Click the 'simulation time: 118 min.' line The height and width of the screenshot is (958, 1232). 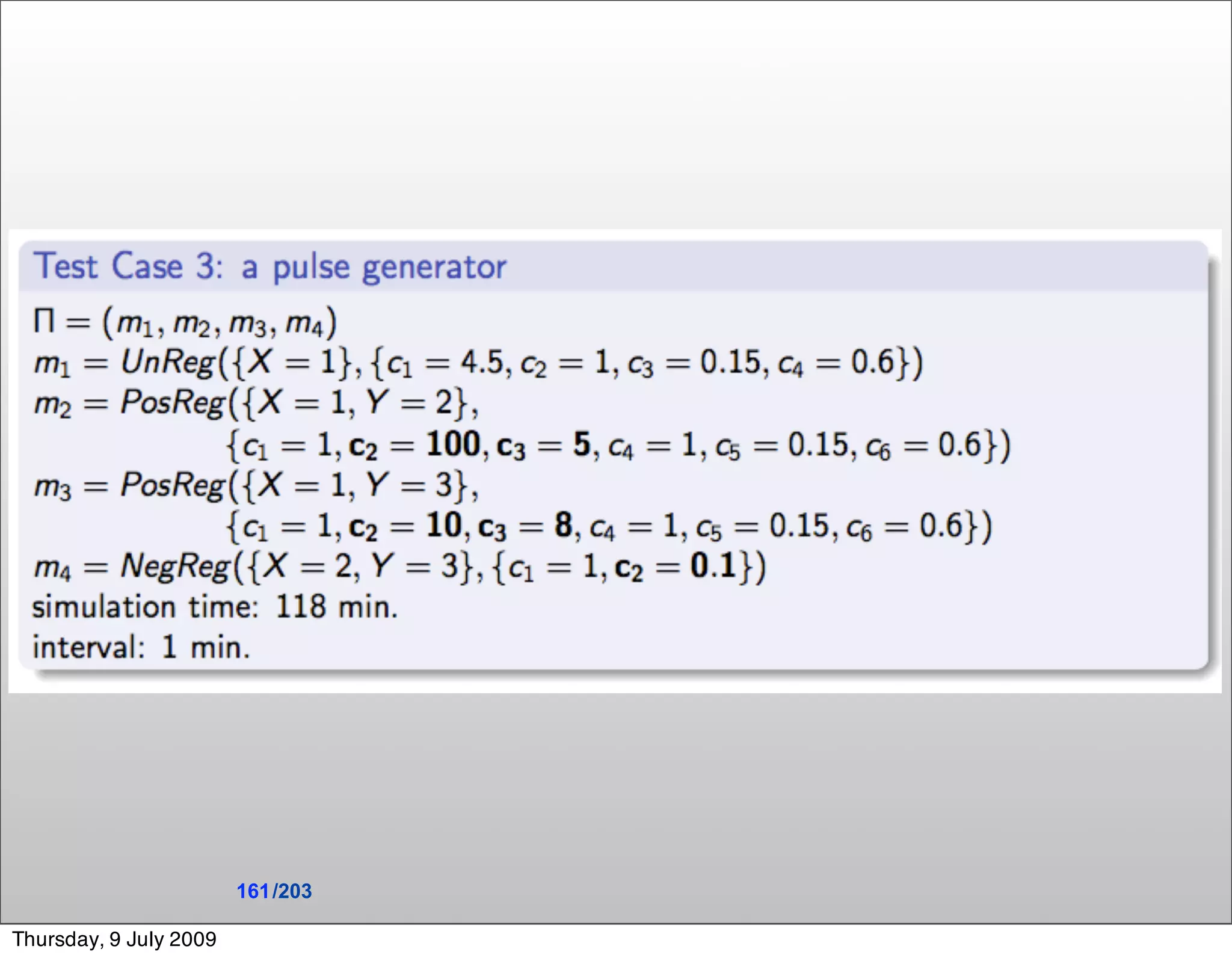215,606
